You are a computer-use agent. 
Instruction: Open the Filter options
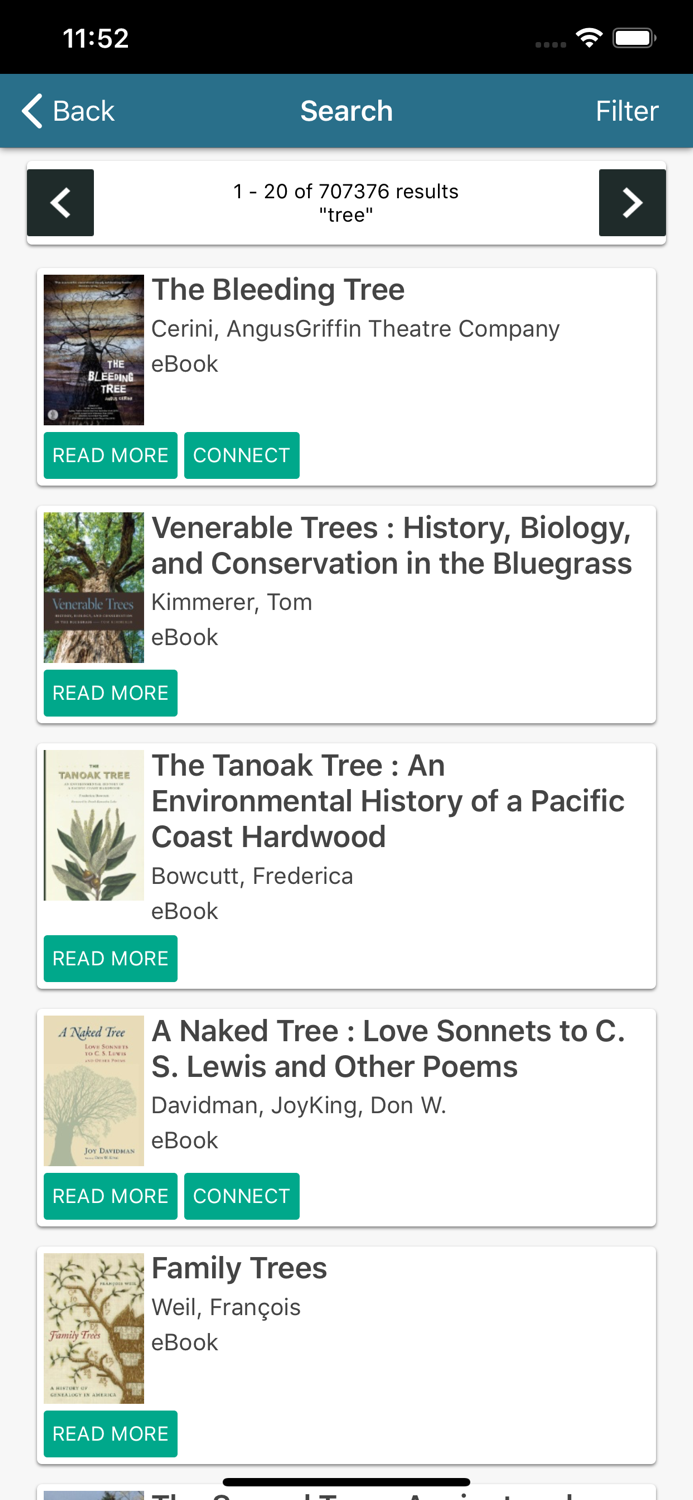tap(626, 111)
